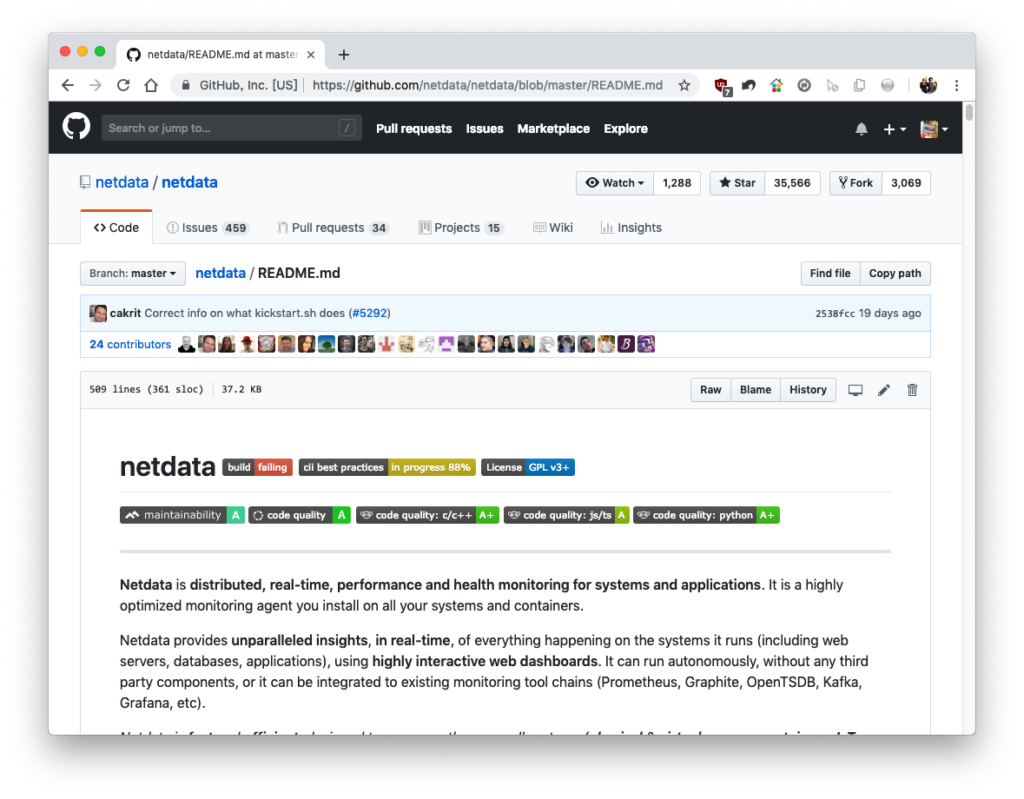Screen dimensions: 1024x799
Task: View the 1,288 watchers count
Action: 677,183
